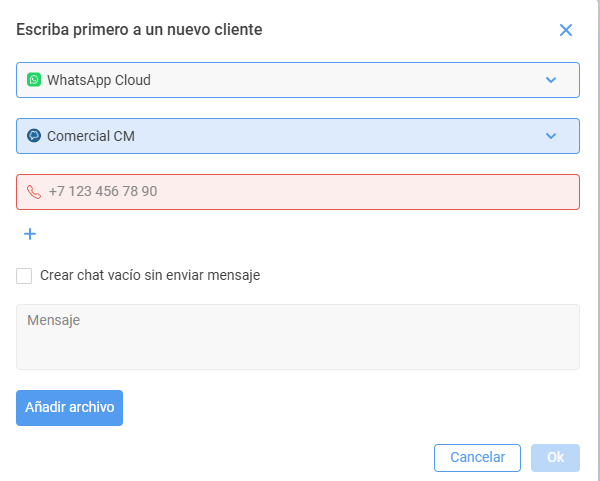The height and width of the screenshot is (481, 600).
Task: Open the Comercial CM account selector
Action: (298, 136)
